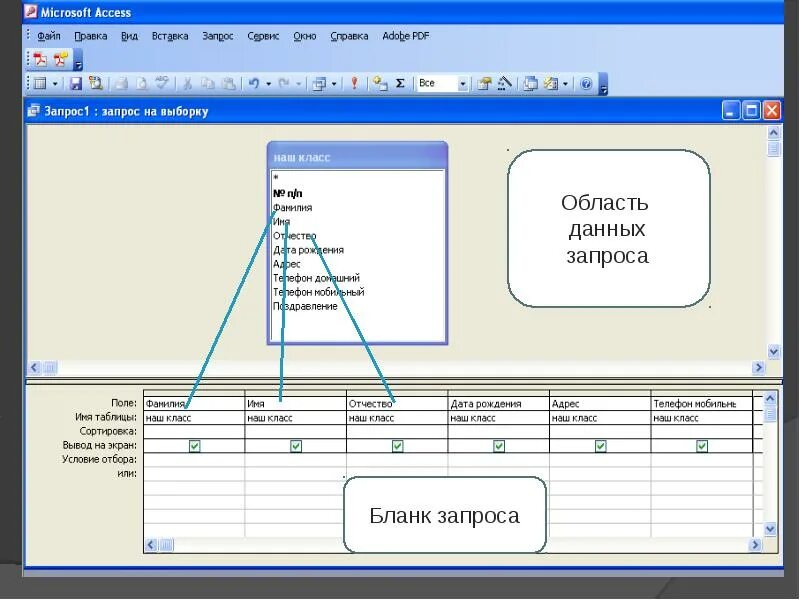The width and height of the screenshot is (800, 600).
Task: Click the Redo arrow icon
Action: click(x=284, y=83)
